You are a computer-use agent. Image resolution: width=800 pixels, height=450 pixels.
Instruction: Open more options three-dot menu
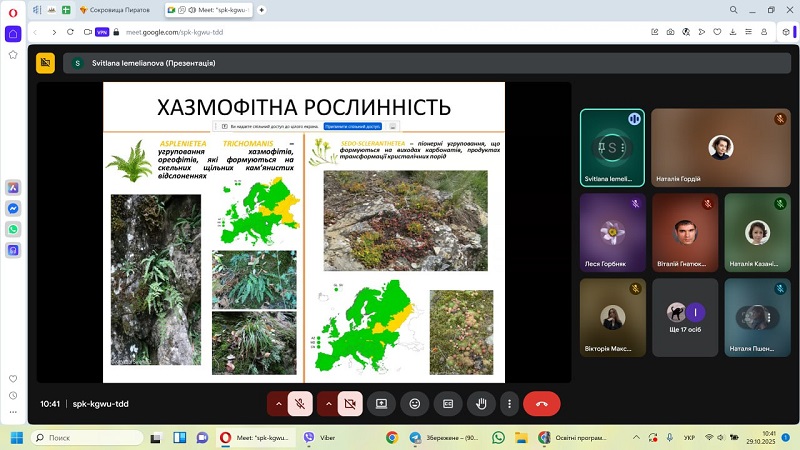pyautogui.click(x=509, y=404)
